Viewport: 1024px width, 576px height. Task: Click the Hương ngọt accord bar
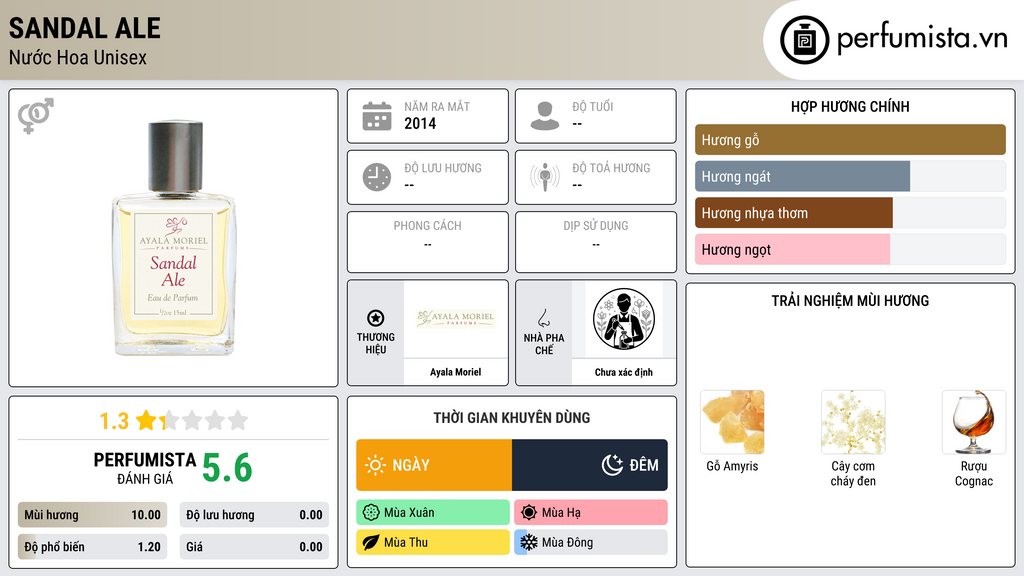click(x=850, y=249)
